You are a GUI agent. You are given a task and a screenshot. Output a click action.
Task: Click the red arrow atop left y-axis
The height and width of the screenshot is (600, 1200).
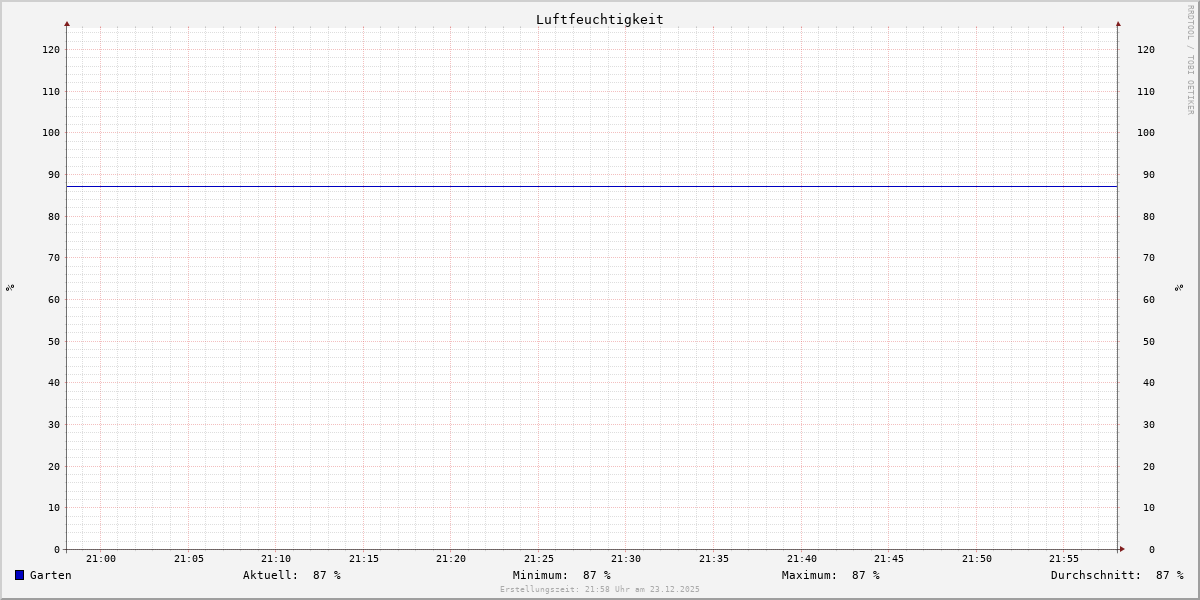(67, 23)
